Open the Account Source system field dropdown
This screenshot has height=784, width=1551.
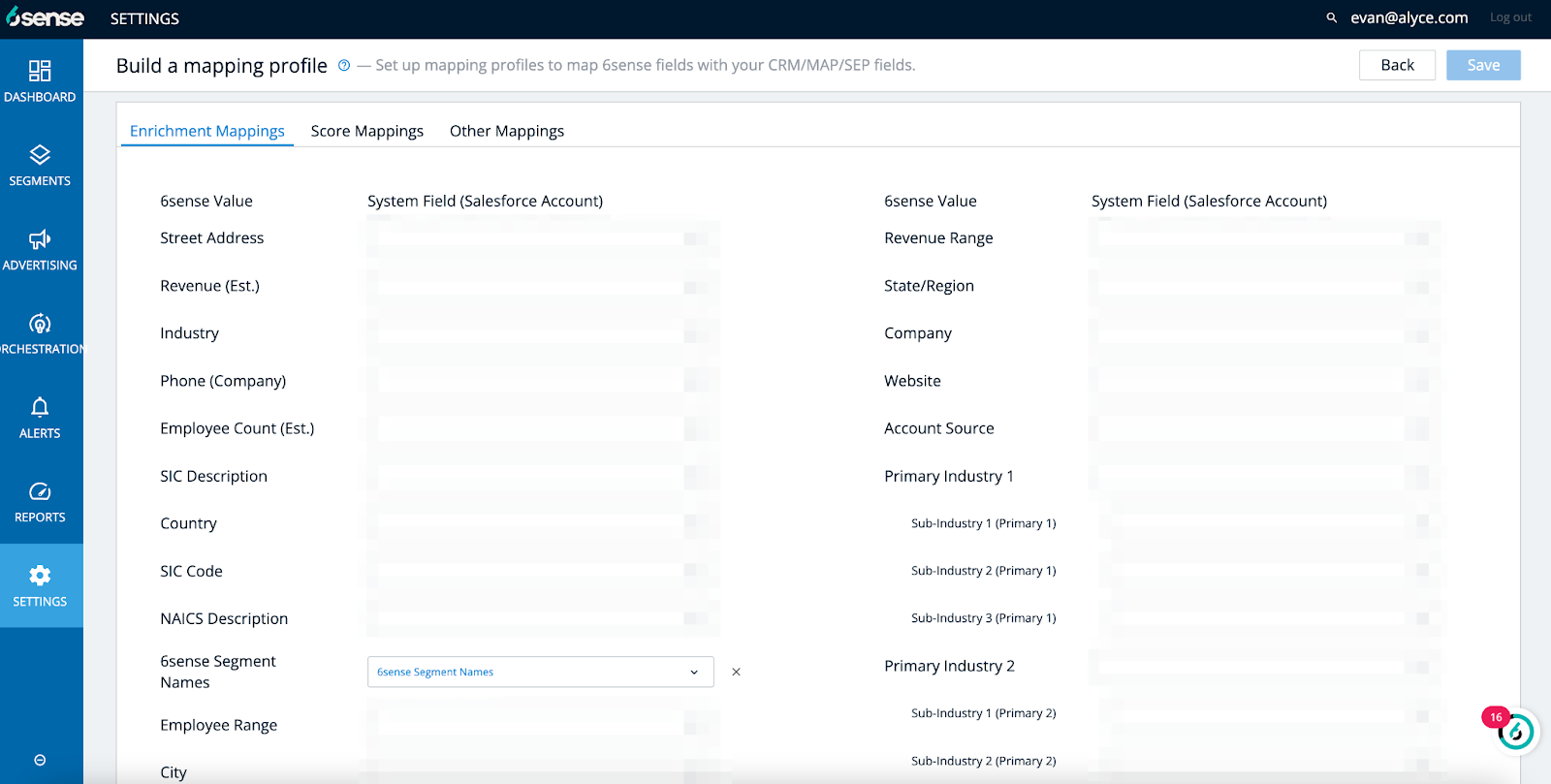point(1264,428)
